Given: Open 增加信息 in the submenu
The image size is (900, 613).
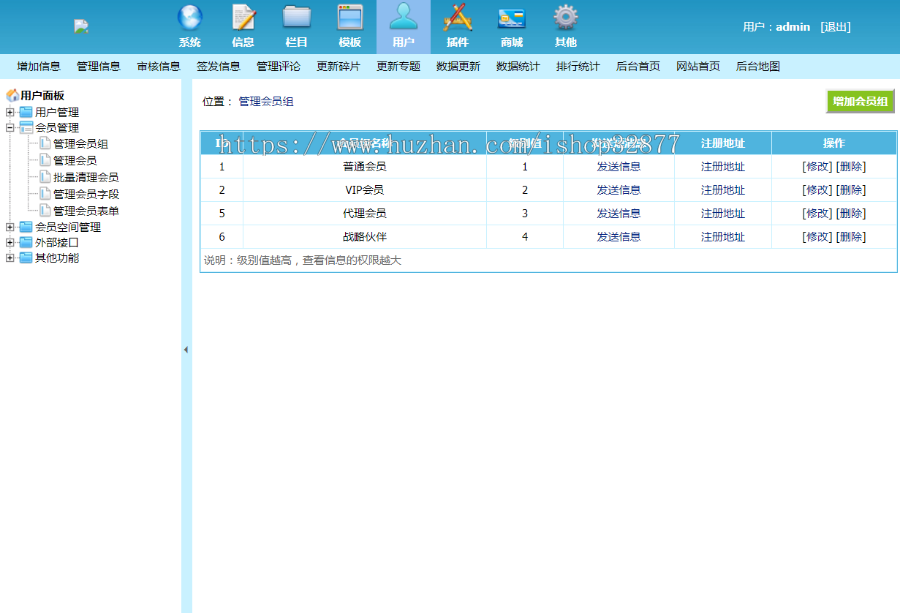Looking at the screenshot, I should [38, 67].
